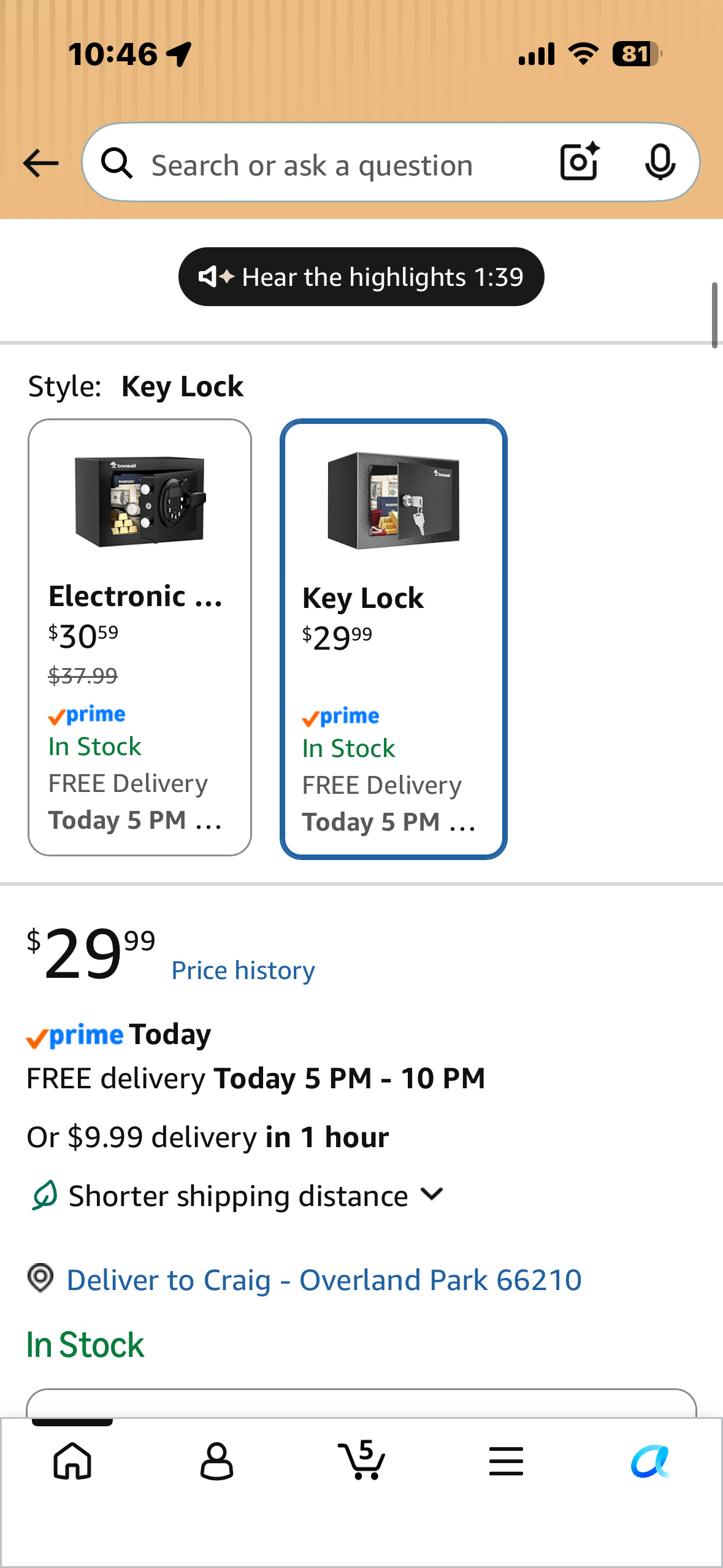Image resolution: width=723 pixels, height=1568 pixels.
Task: Play Hear the highlights audio
Action: [361, 277]
